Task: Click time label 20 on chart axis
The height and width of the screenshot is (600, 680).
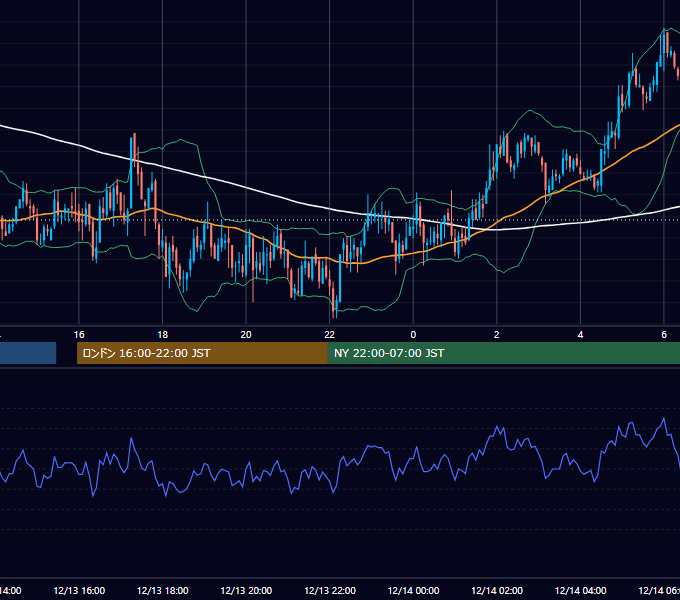Action: tap(246, 335)
